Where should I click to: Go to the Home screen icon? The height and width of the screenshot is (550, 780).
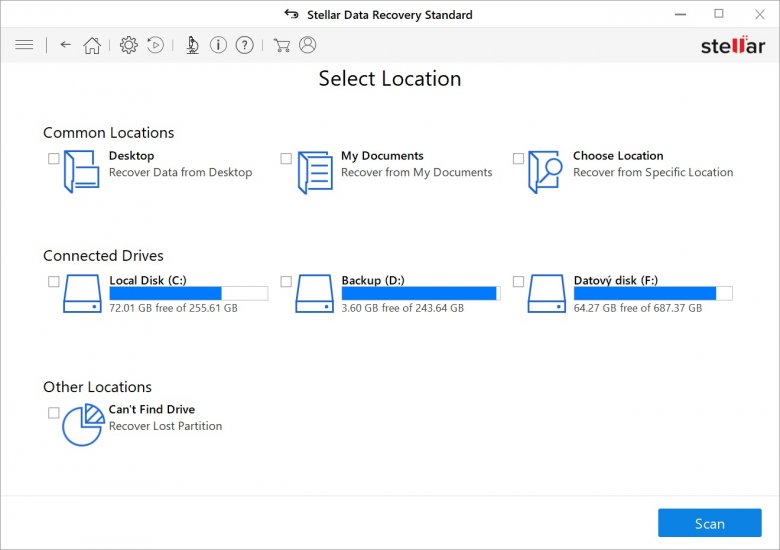click(x=92, y=45)
